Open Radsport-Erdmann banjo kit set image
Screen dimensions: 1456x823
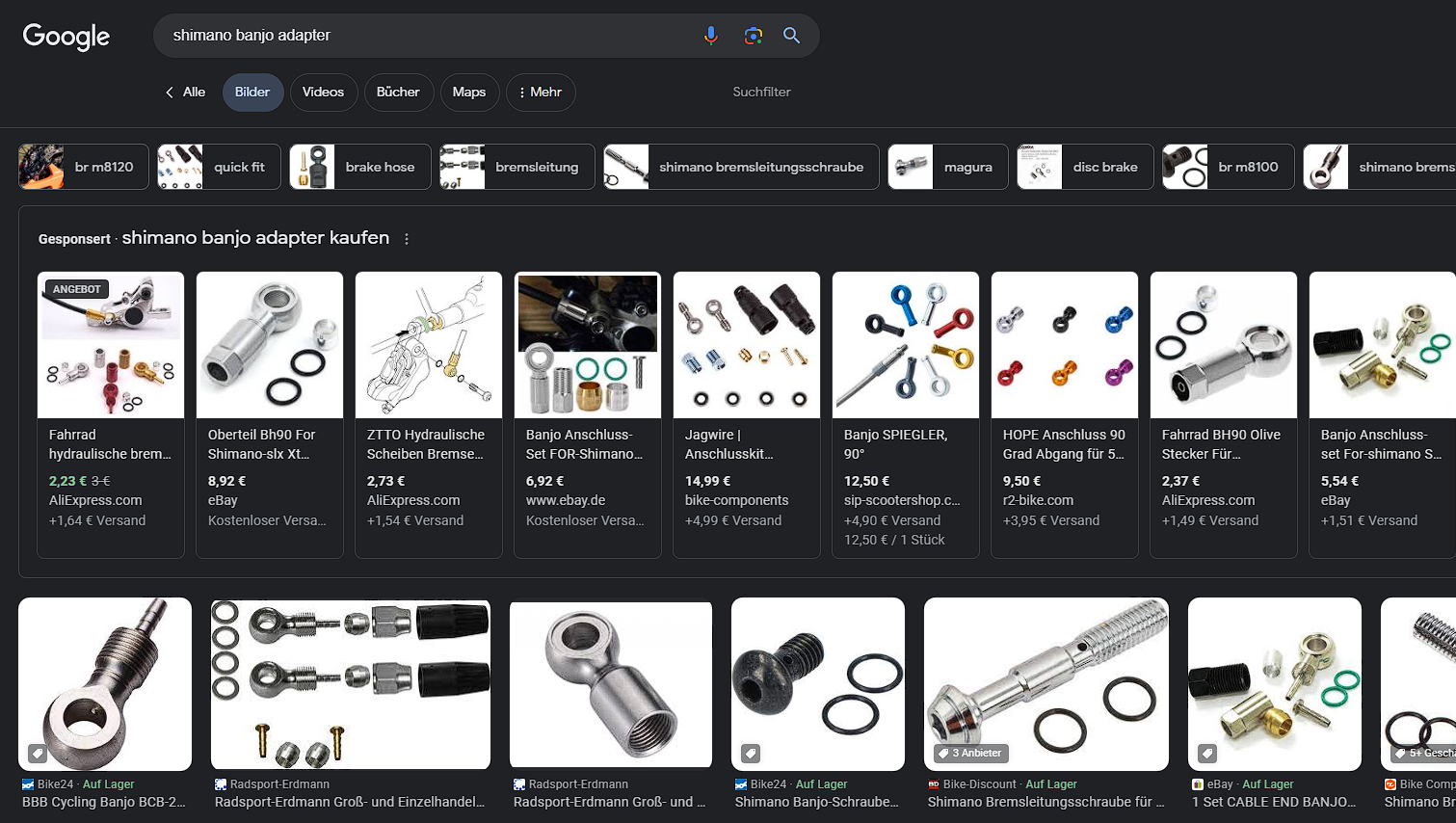click(351, 684)
